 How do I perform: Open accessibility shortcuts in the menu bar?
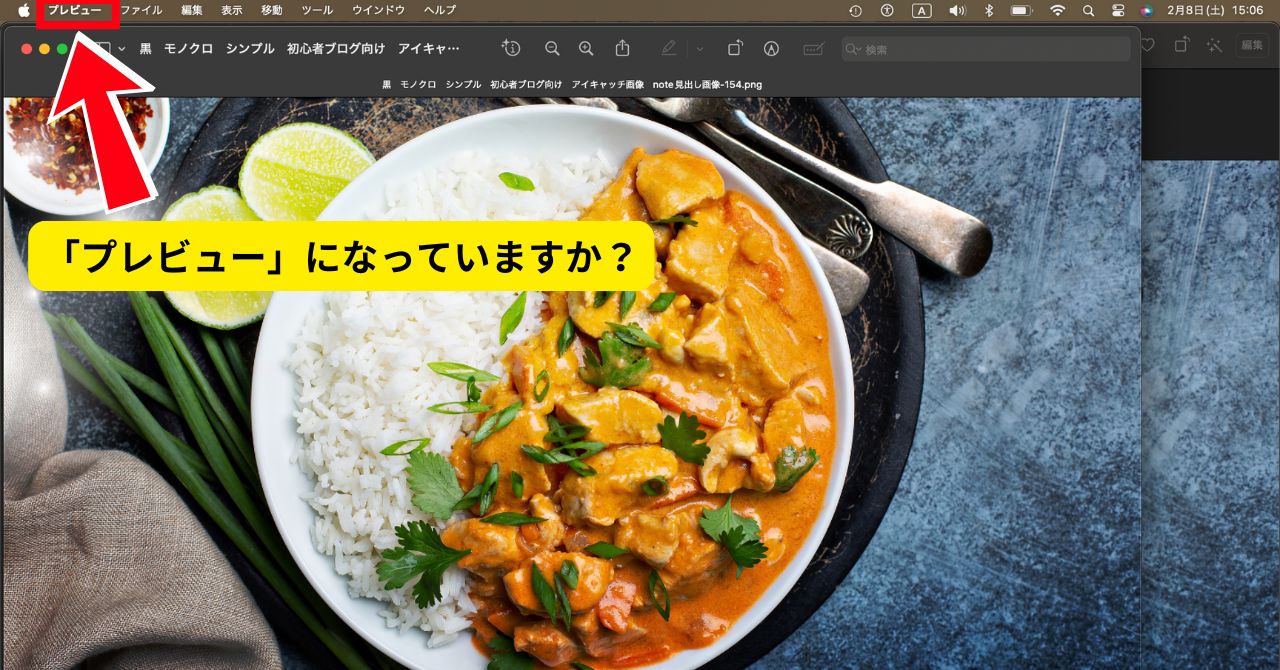tap(887, 10)
